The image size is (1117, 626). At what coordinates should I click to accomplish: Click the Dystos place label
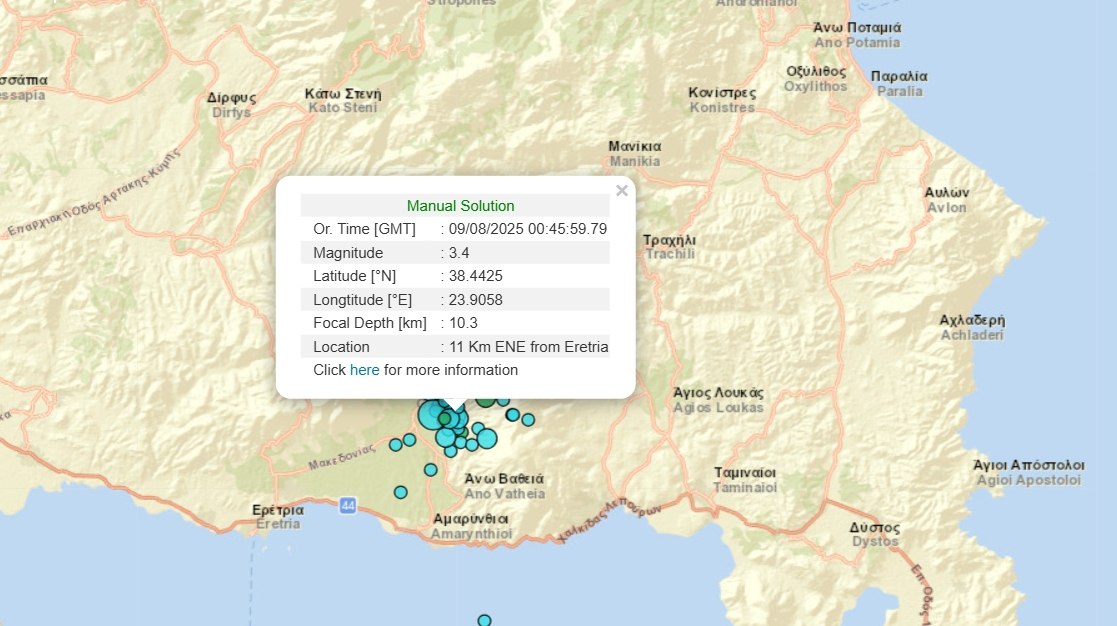(875, 534)
